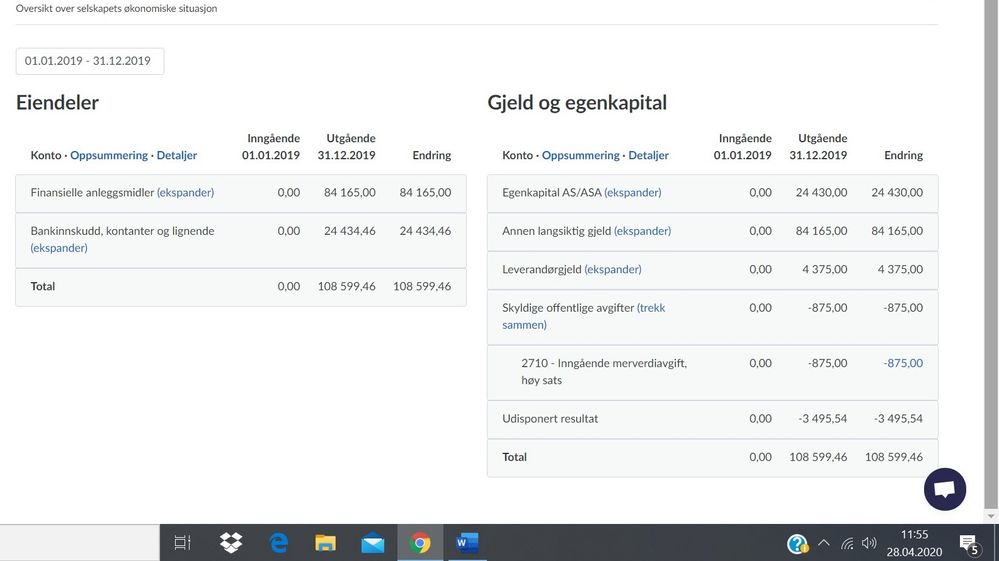Switch to the Chrome taskbar icon

pos(420,543)
